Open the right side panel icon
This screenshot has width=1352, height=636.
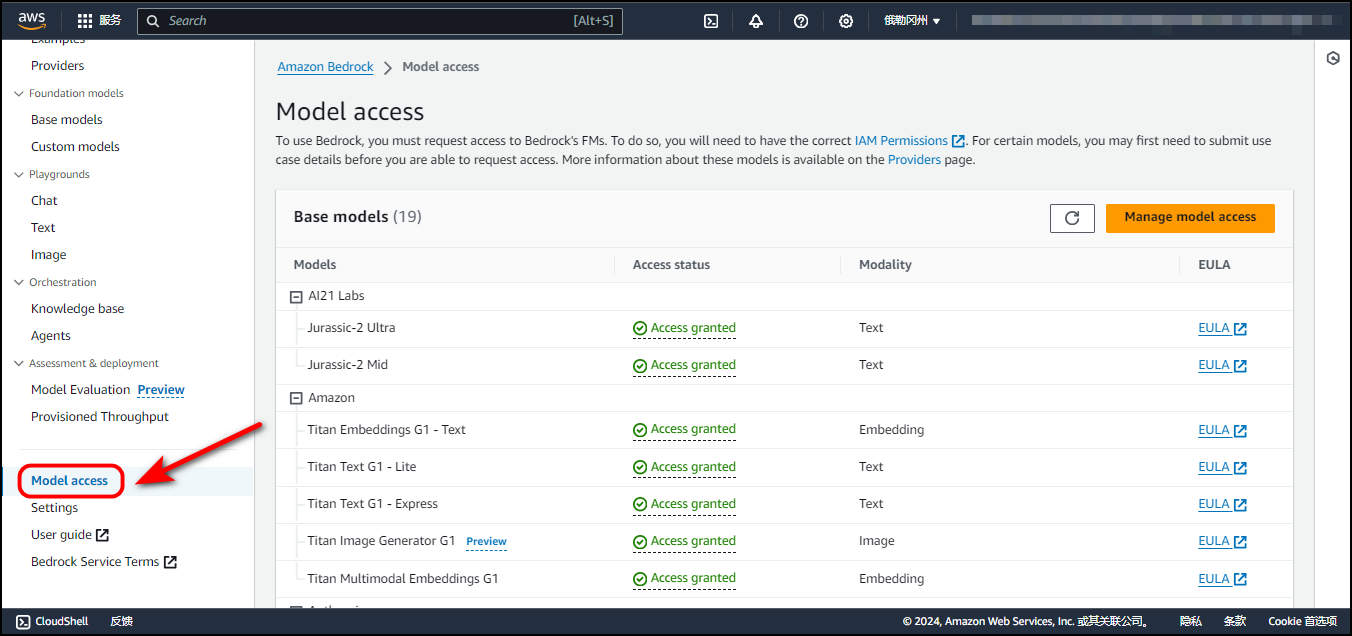pyautogui.click(x=1333, y=59)
